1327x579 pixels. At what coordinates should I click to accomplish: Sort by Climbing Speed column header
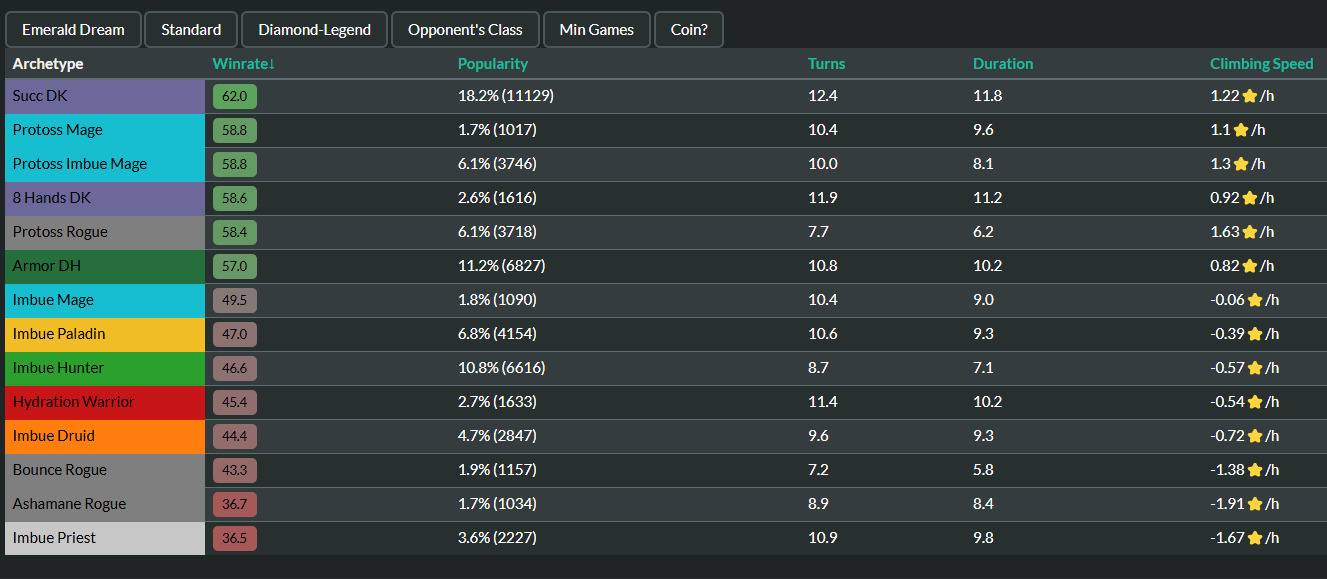(x=1262, y=64)
